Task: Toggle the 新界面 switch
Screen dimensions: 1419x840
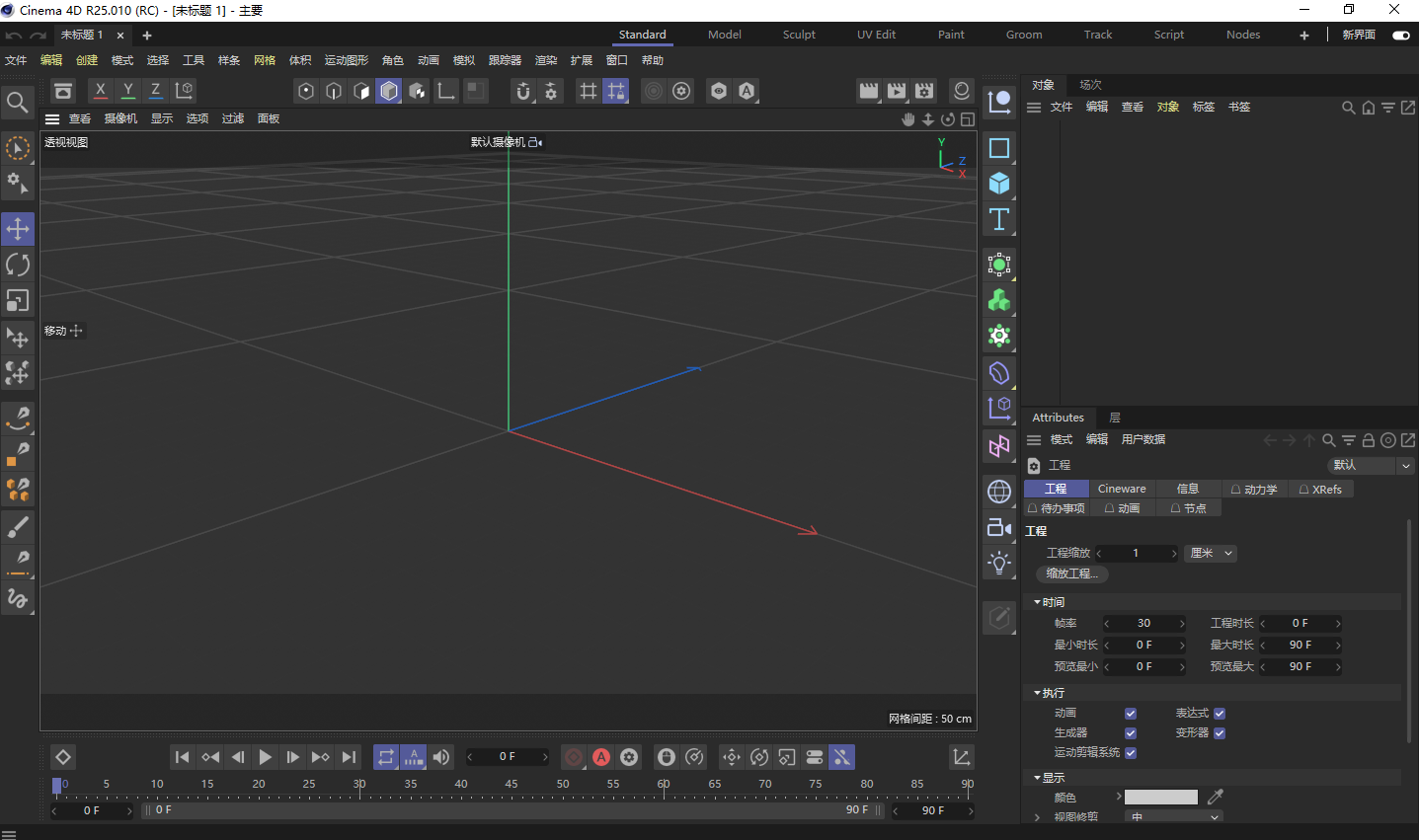Action: (1400, 35)
